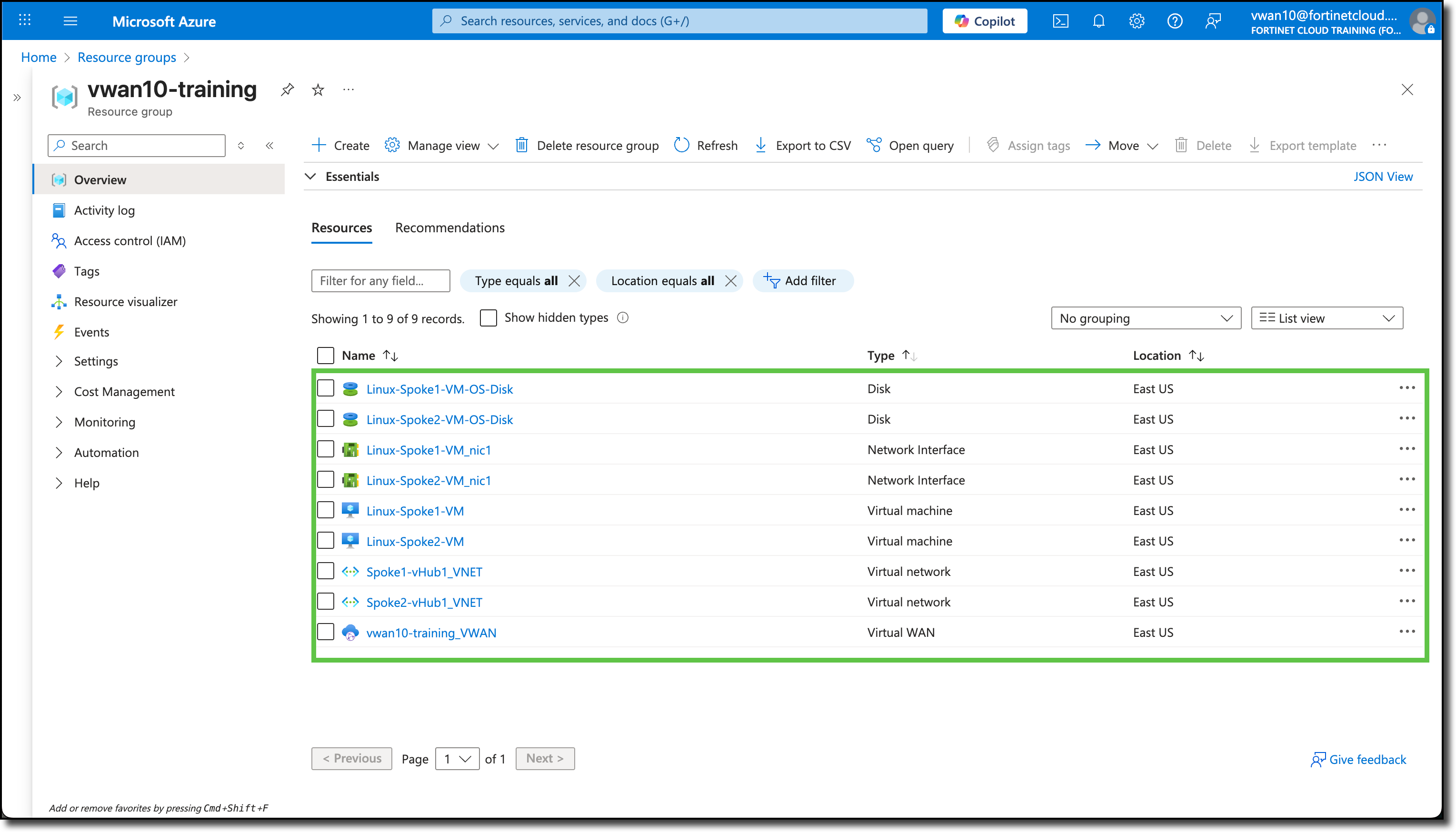
Task: Select the Linux-Spoke1-VM checkbox
Action: tap(325, 510)
